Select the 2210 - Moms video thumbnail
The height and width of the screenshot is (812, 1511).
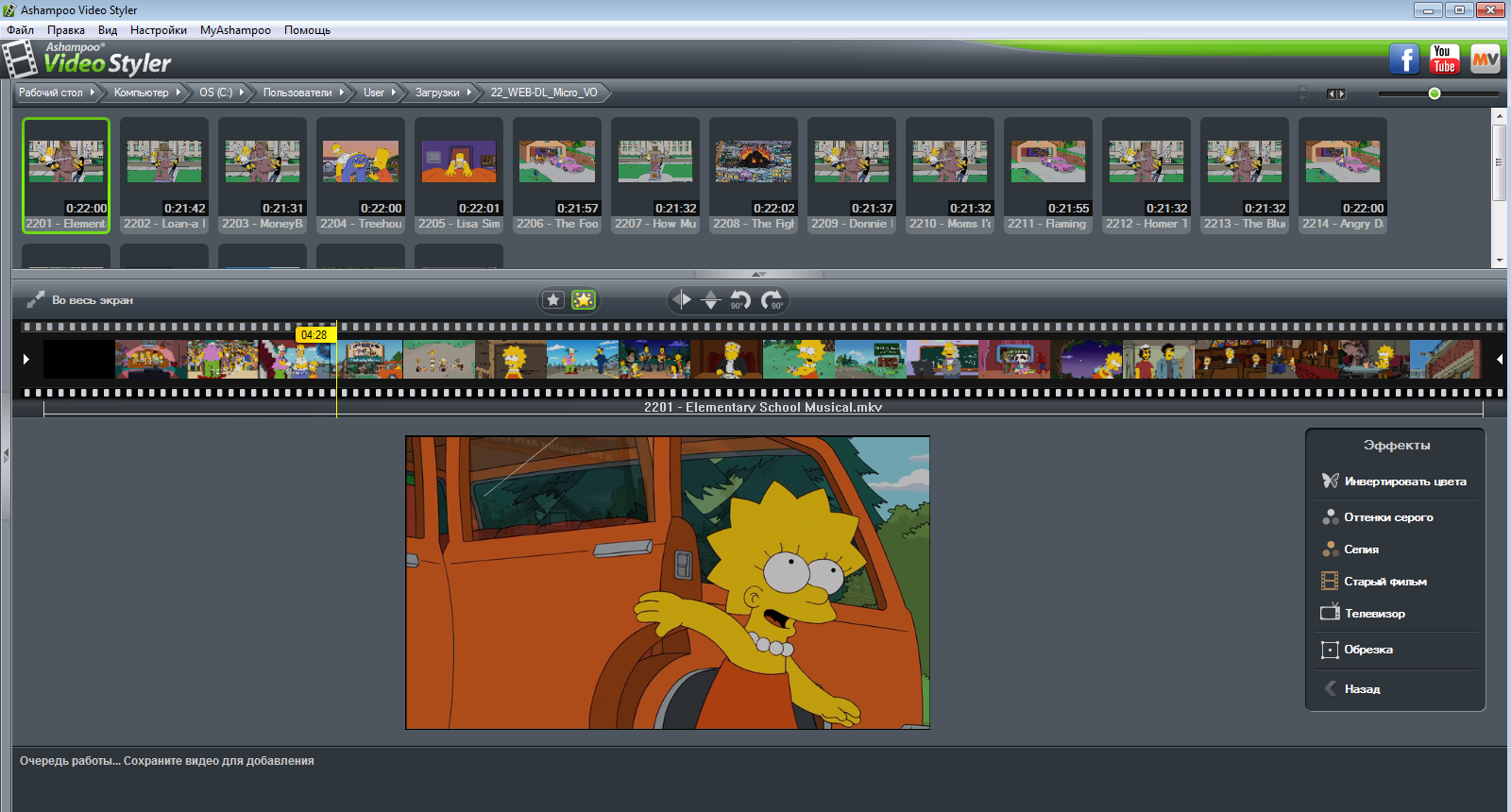(950, 176)
